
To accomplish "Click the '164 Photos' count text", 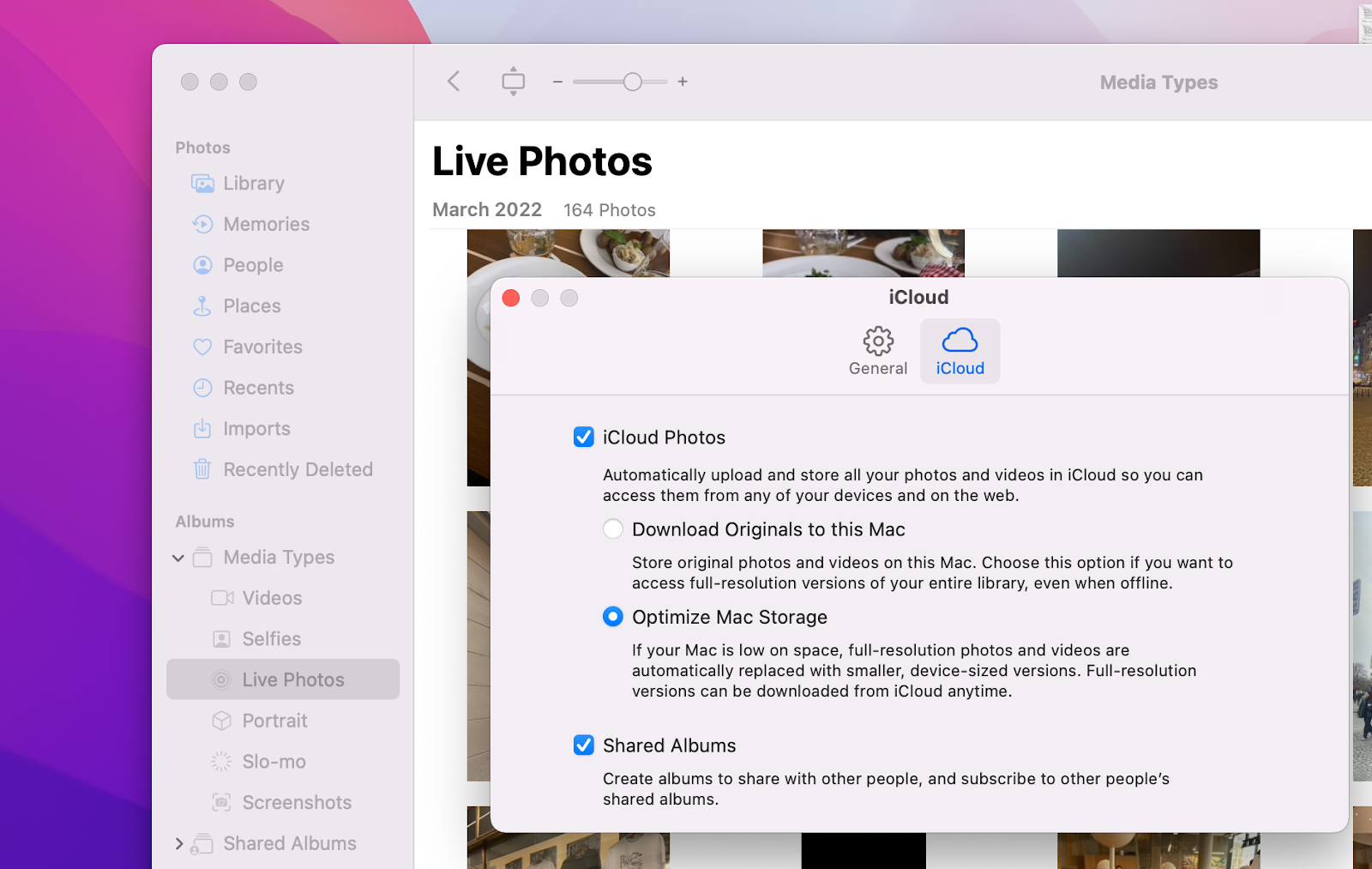I will [x=610, y=210].
